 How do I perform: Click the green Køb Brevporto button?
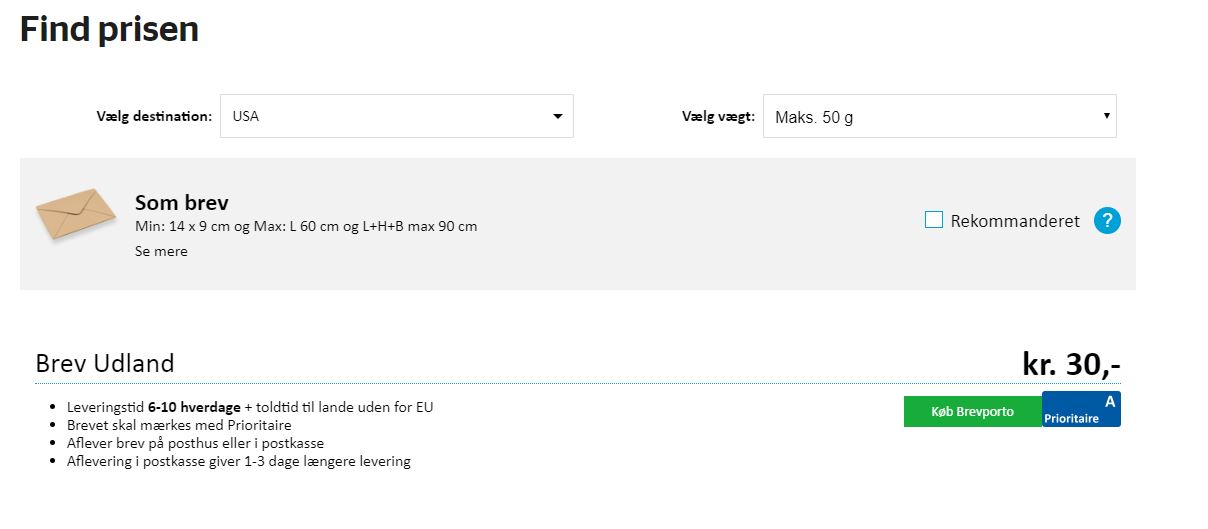pos(972,411)
